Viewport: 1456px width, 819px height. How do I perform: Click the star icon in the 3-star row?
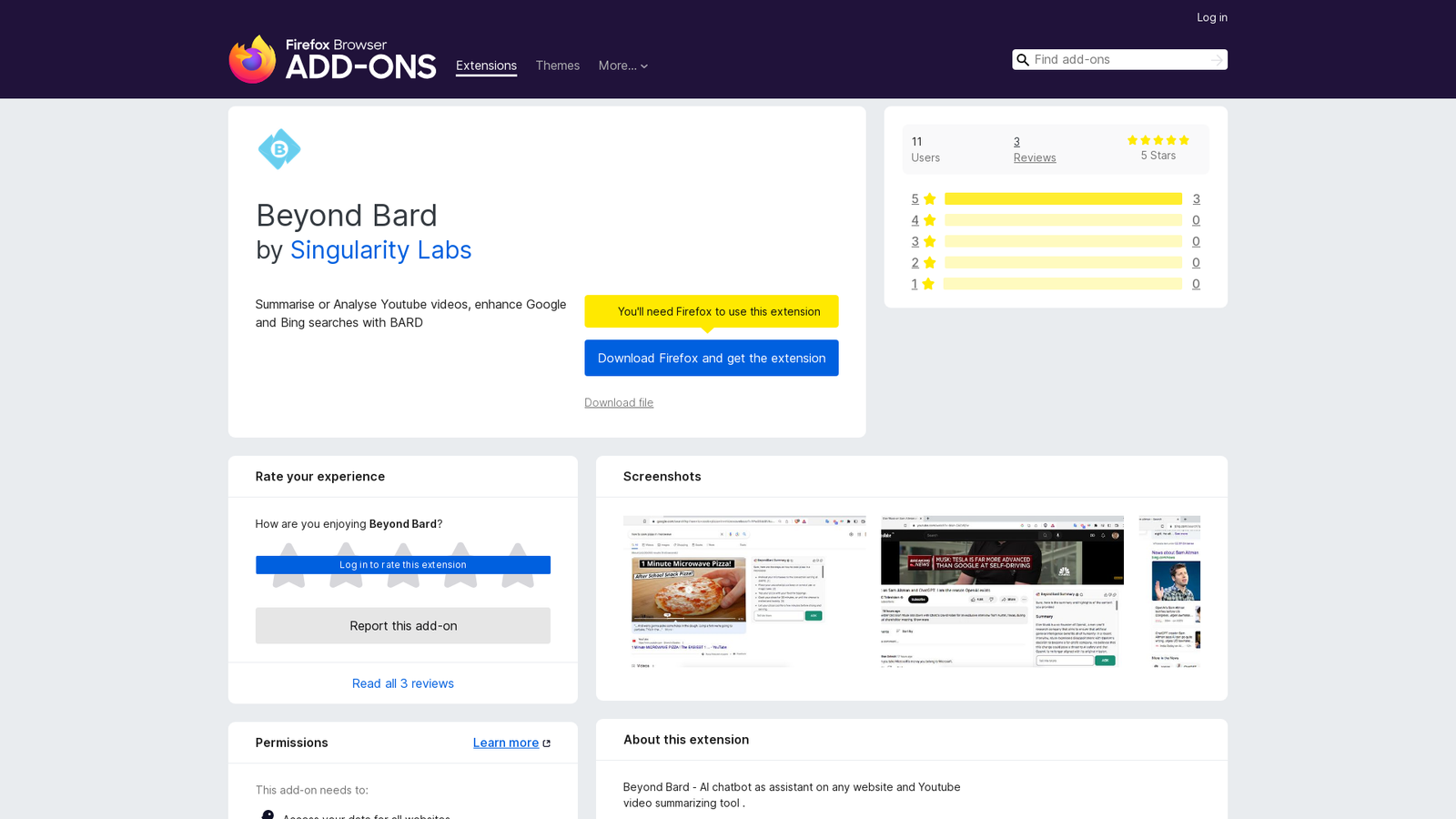(929, 241)
